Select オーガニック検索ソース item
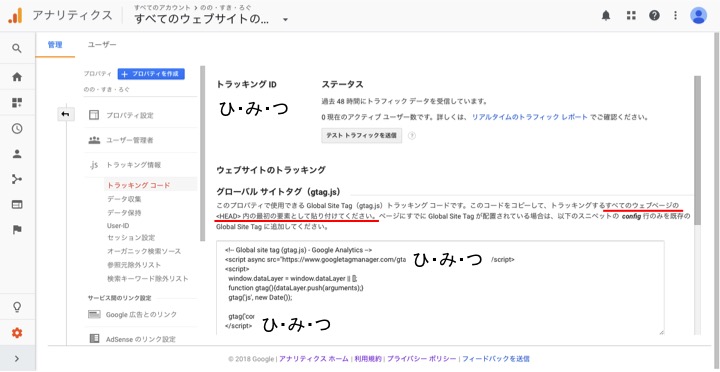This screenshot has width=720, height=372. point(144,251)
